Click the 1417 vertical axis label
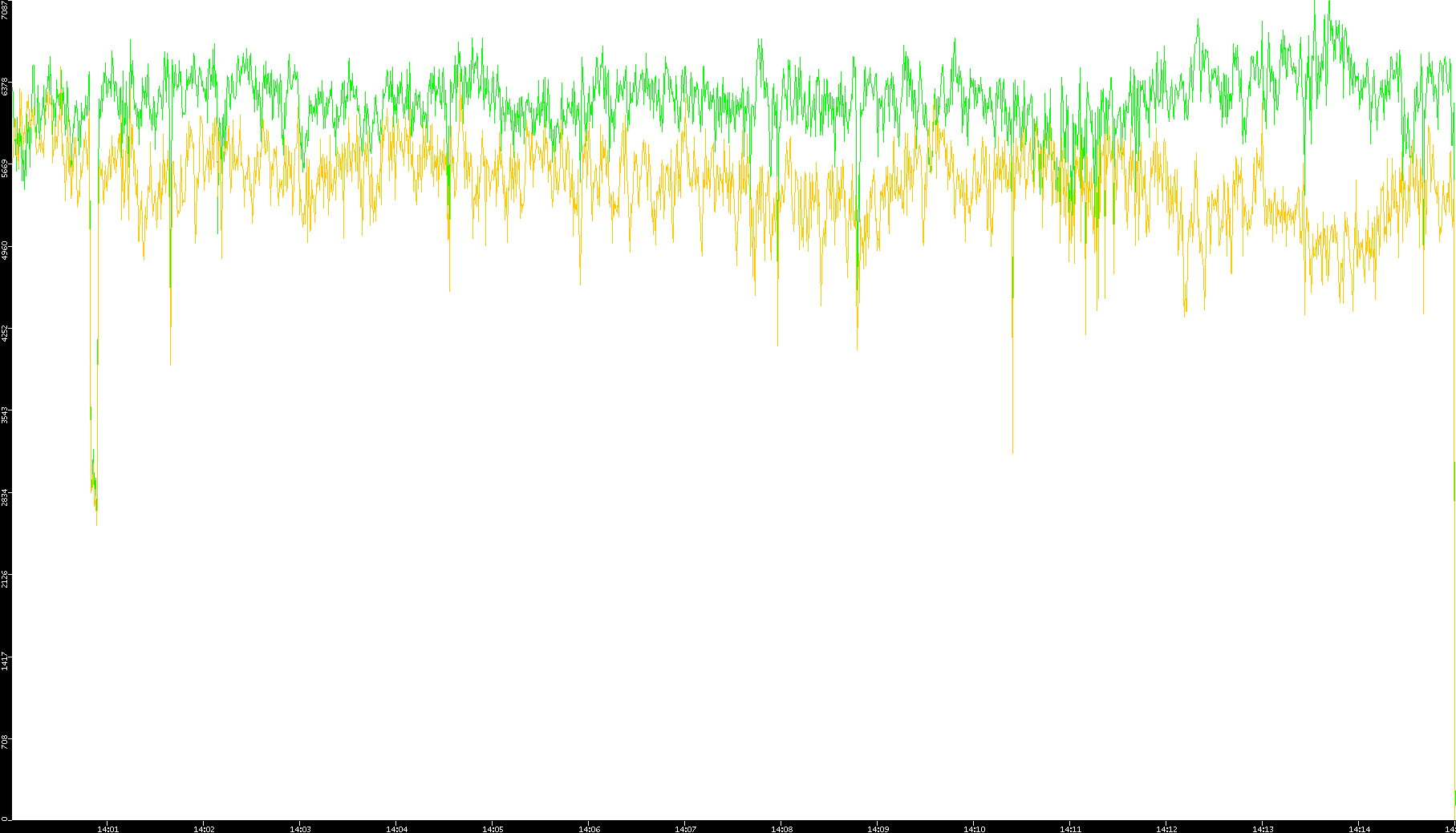Viewport: 1456px width, 833px height. [5, 661]
